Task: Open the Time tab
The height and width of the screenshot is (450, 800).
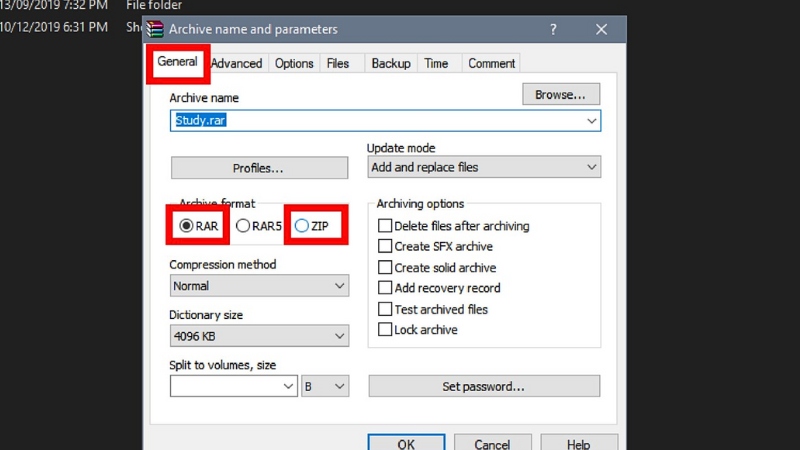Action: click(436, 63)
